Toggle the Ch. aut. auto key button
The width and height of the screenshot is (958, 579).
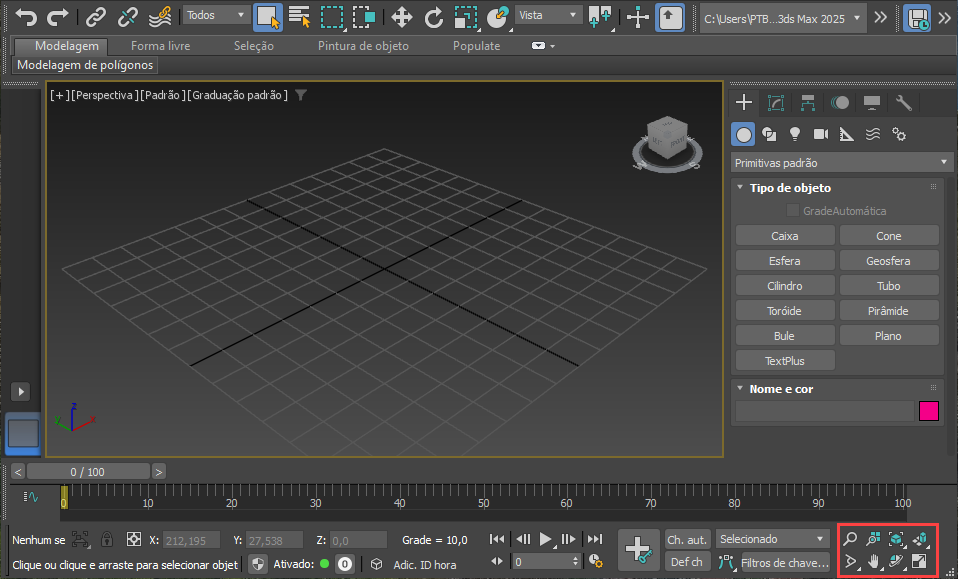pyautogui.click(x=687, y=540)
